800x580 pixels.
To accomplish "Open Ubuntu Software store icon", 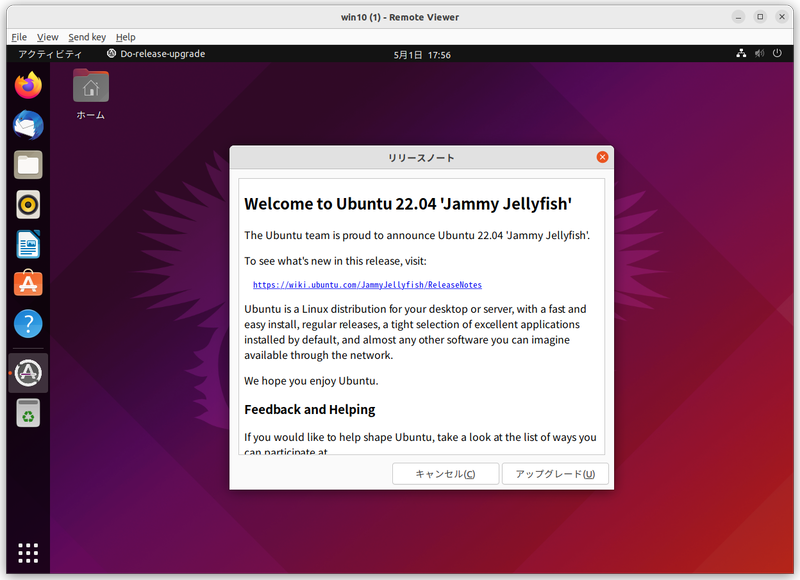I will 28,284.
